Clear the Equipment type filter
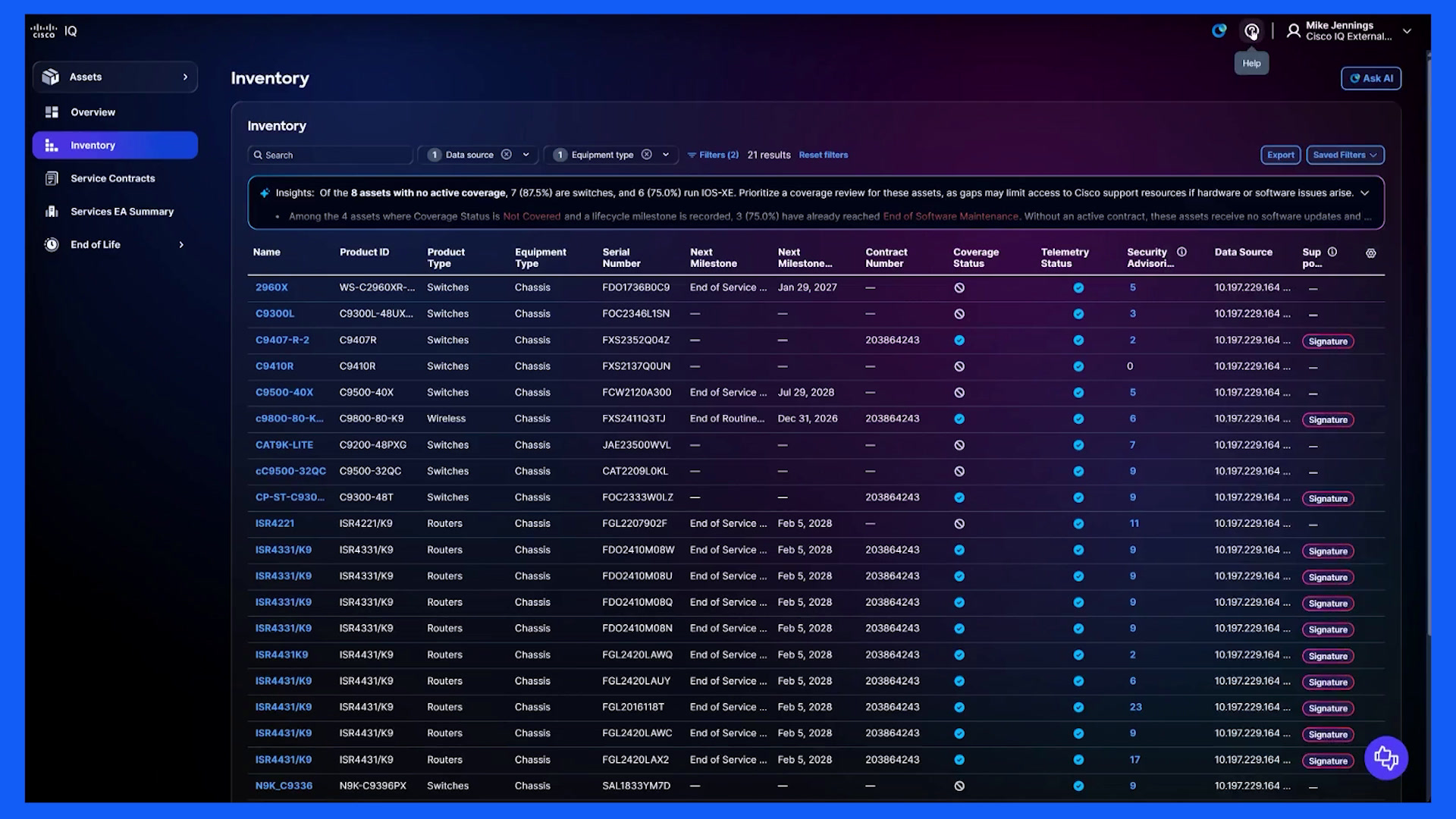Screen dimensions: 1456x819 (647, 155)
